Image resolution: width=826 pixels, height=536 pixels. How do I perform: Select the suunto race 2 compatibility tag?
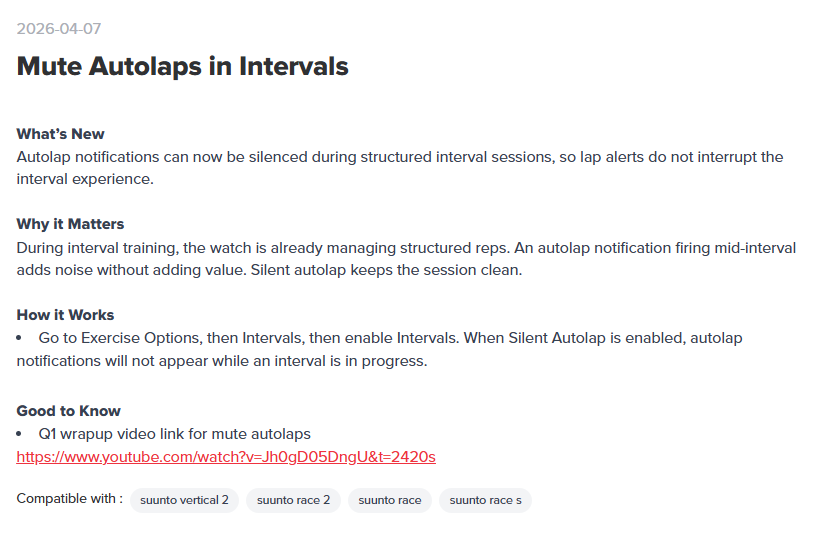pyautogui.click(x=293, y=500)
